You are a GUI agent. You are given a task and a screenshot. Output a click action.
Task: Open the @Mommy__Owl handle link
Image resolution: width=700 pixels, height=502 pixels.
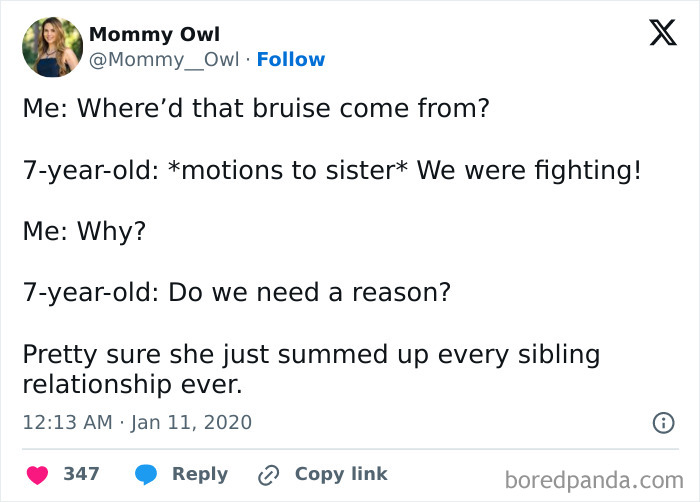coord(164,59)
